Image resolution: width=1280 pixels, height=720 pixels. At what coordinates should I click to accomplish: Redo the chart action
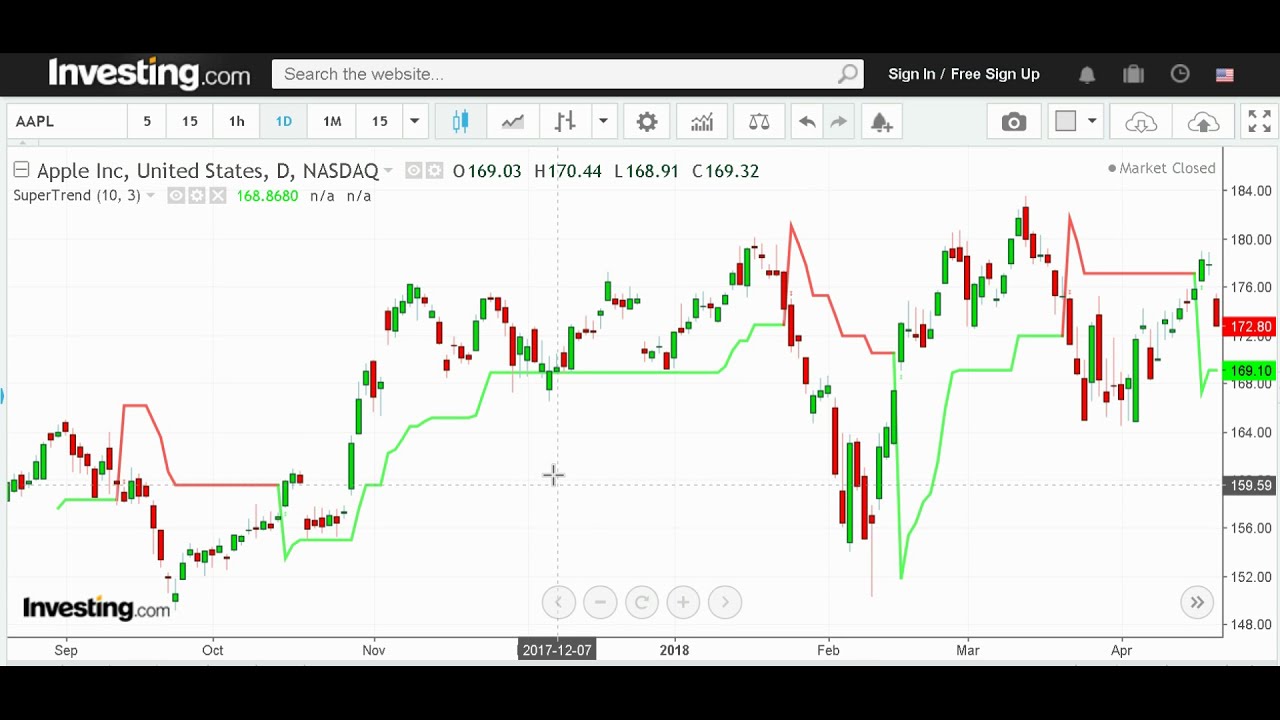[x=838, y=122]
